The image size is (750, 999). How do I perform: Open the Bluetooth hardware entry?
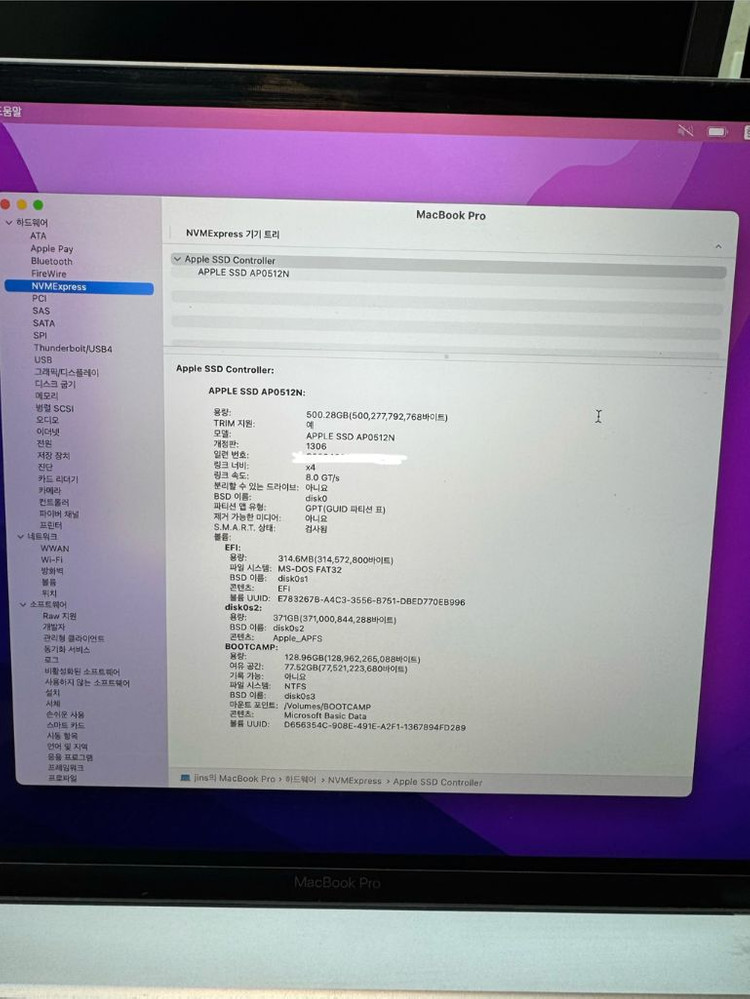52,261
